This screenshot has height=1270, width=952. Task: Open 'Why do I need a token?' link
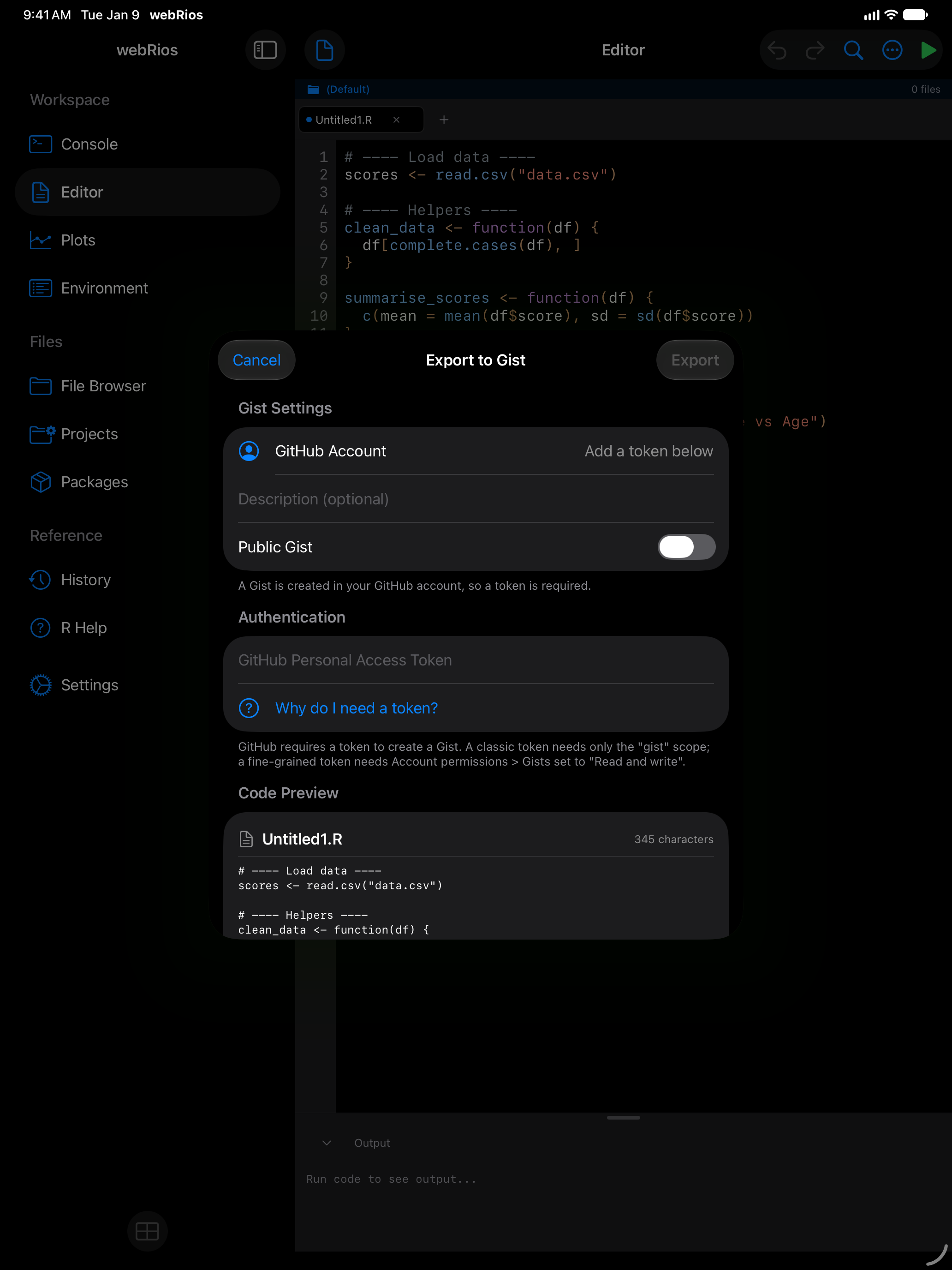pos(357,708)
